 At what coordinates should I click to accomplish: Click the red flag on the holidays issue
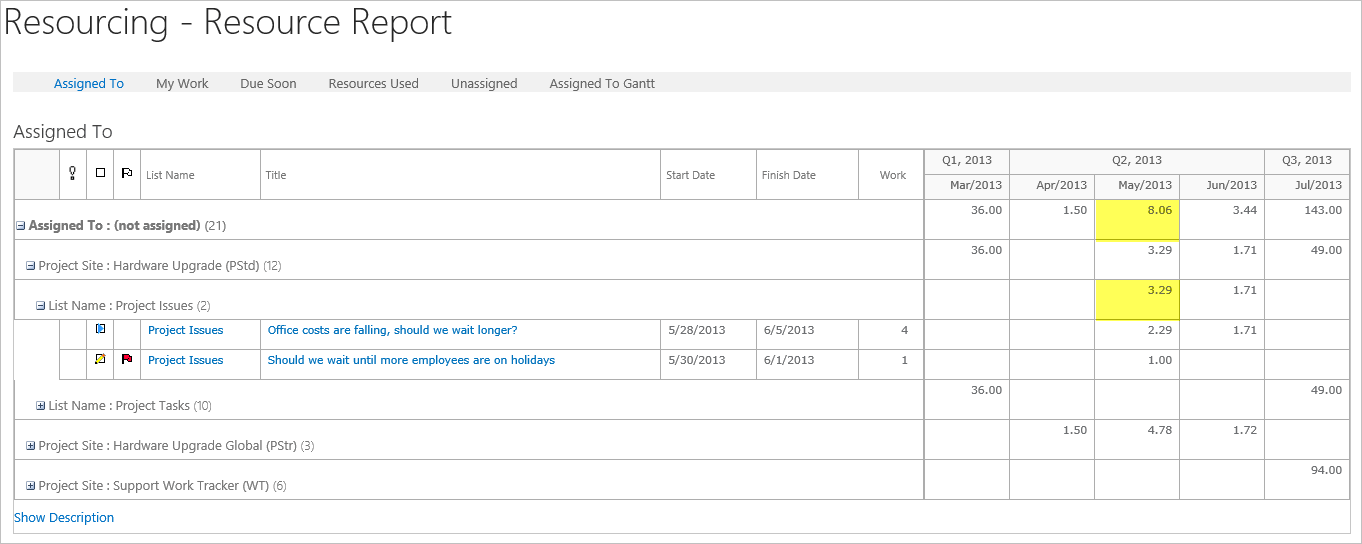(127, 359)
